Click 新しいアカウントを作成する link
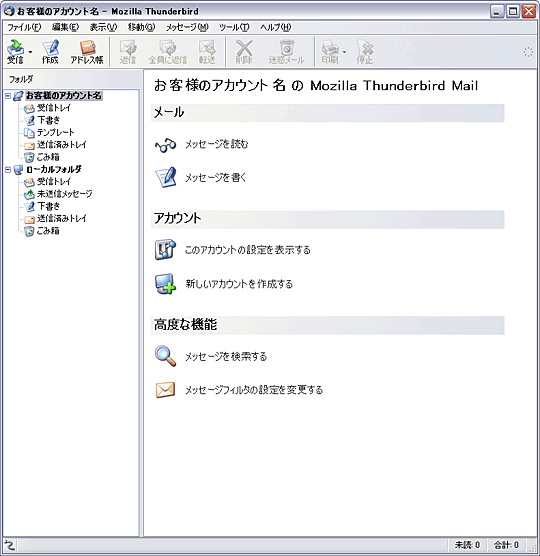The height and width of the screenshot is (556, 540). pyautogui.click(x=239, y=284)
